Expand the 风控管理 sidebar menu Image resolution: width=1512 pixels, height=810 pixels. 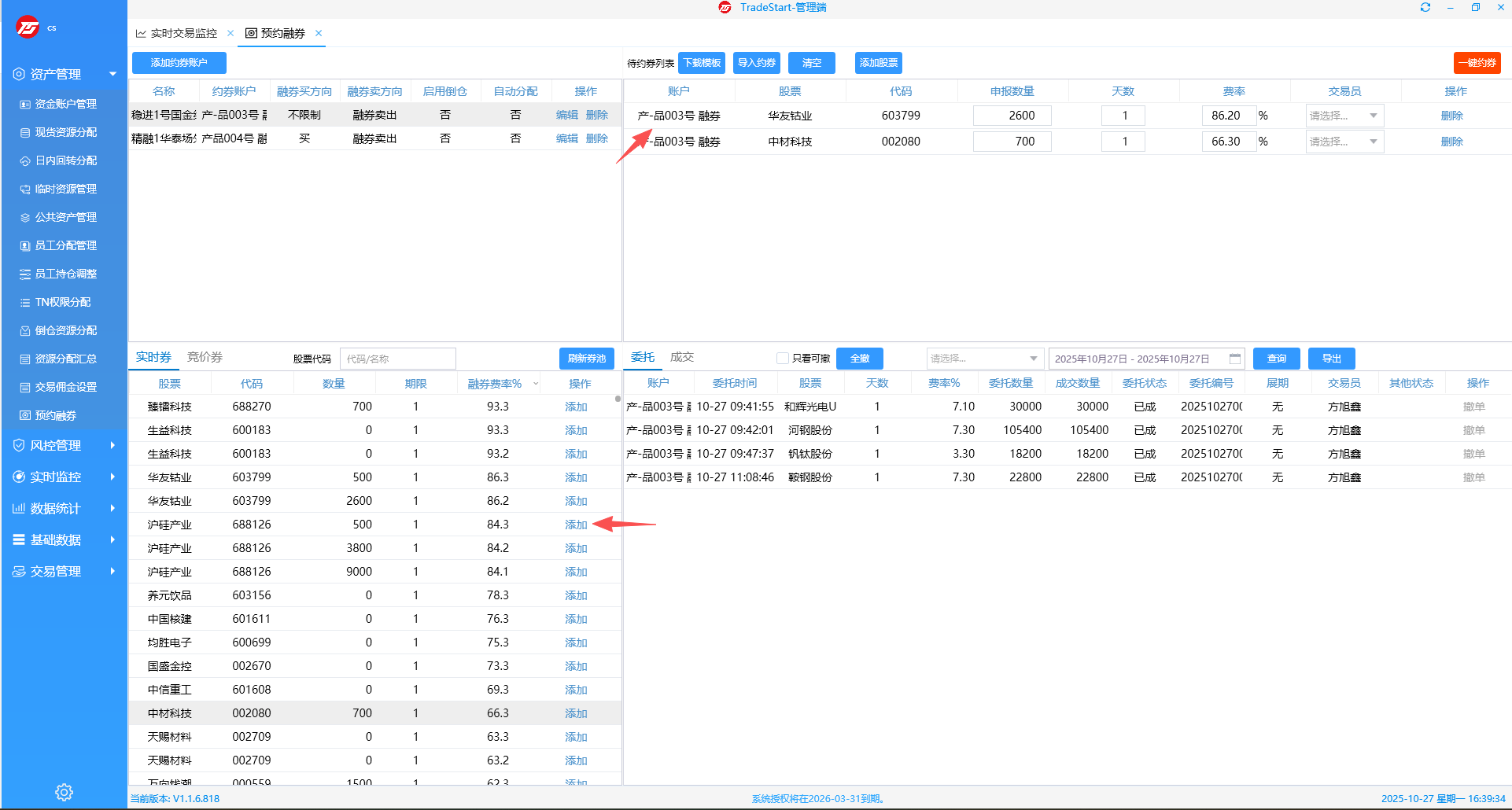[63, 445]
